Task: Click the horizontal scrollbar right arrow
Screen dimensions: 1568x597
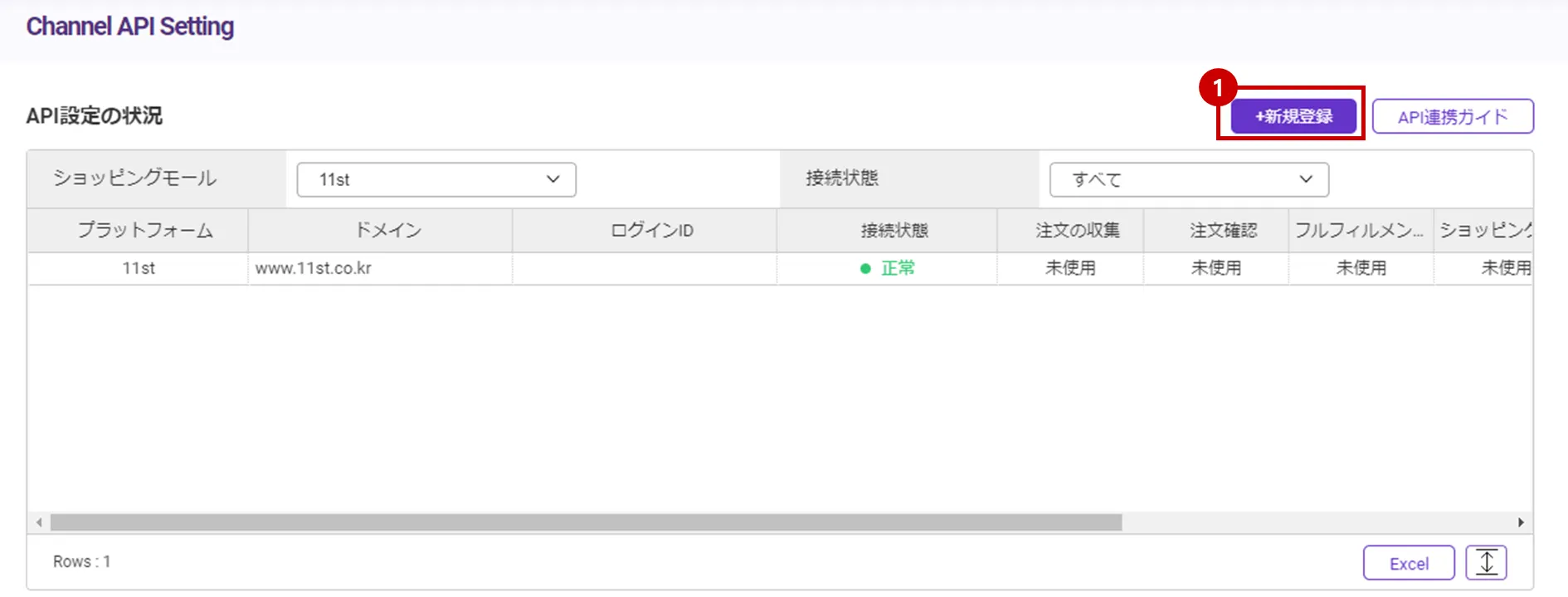Action: 1521,522
